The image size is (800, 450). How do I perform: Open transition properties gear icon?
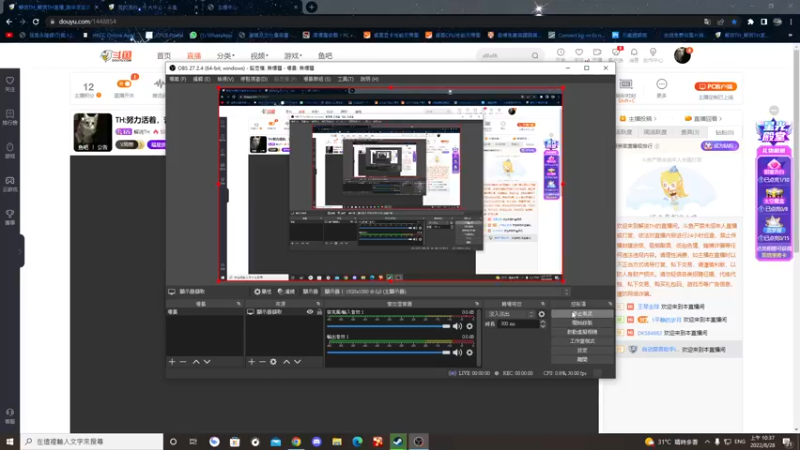point(542,314)
